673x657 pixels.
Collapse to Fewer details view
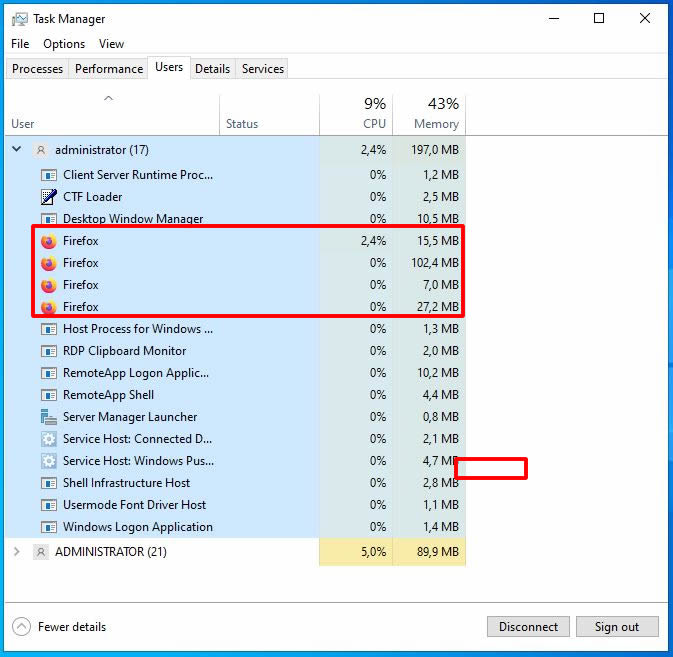[x=59, y=627]
